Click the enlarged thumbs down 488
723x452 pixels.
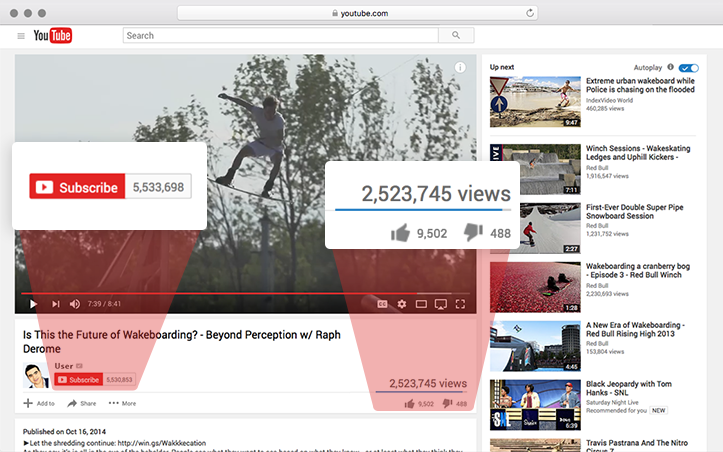coord(473,232)
